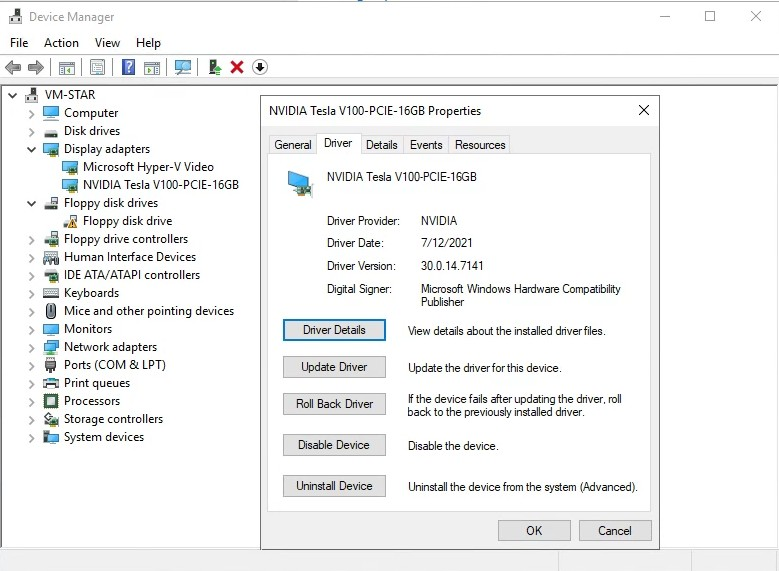The width and height of the screenshot is (779, 571).
Task: Expand the Disk drives category
Action: click(31, 132)
